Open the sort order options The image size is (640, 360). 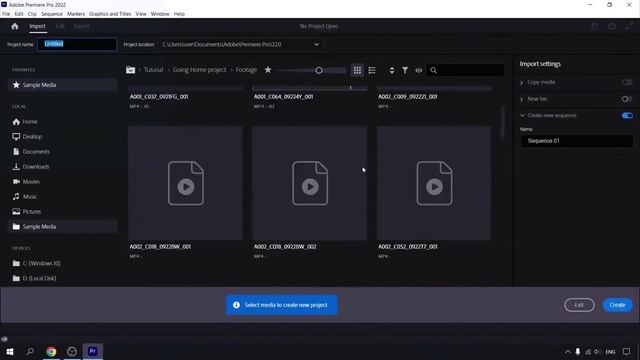tap(391, 70)
